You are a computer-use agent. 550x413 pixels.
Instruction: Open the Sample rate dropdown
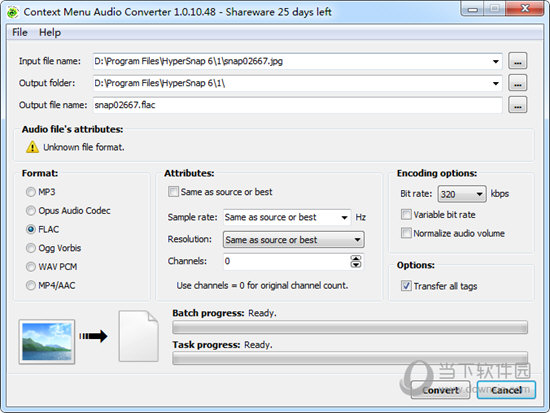[x=344, y=218]
